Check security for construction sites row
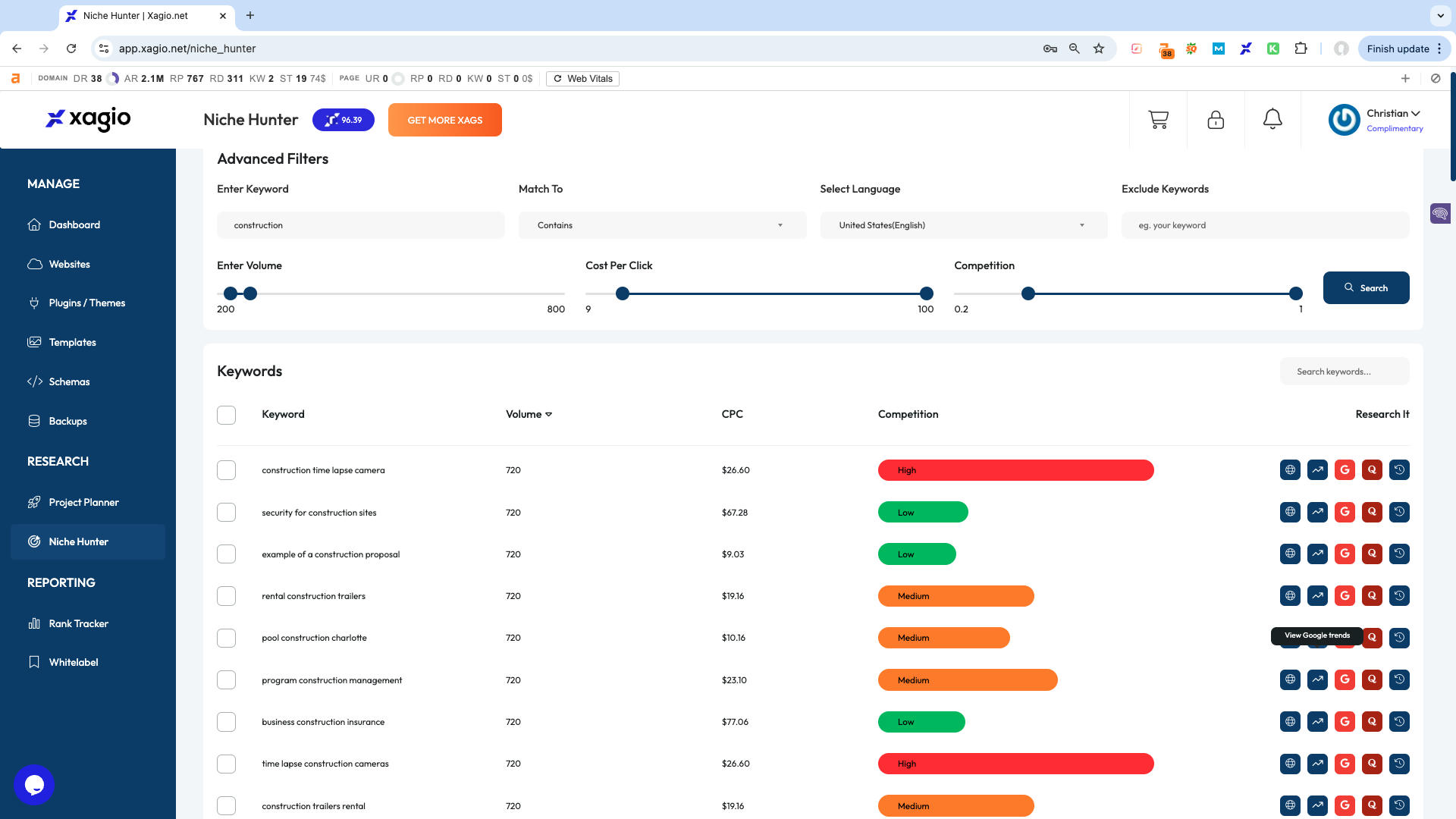 (x=226, y=513)
